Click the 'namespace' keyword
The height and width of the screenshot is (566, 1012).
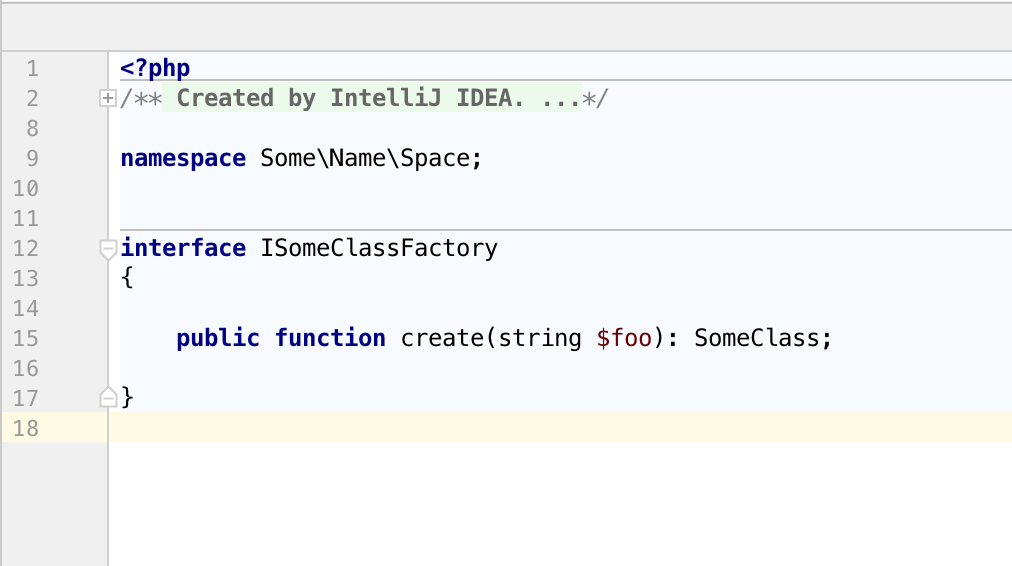pos(183,158)
